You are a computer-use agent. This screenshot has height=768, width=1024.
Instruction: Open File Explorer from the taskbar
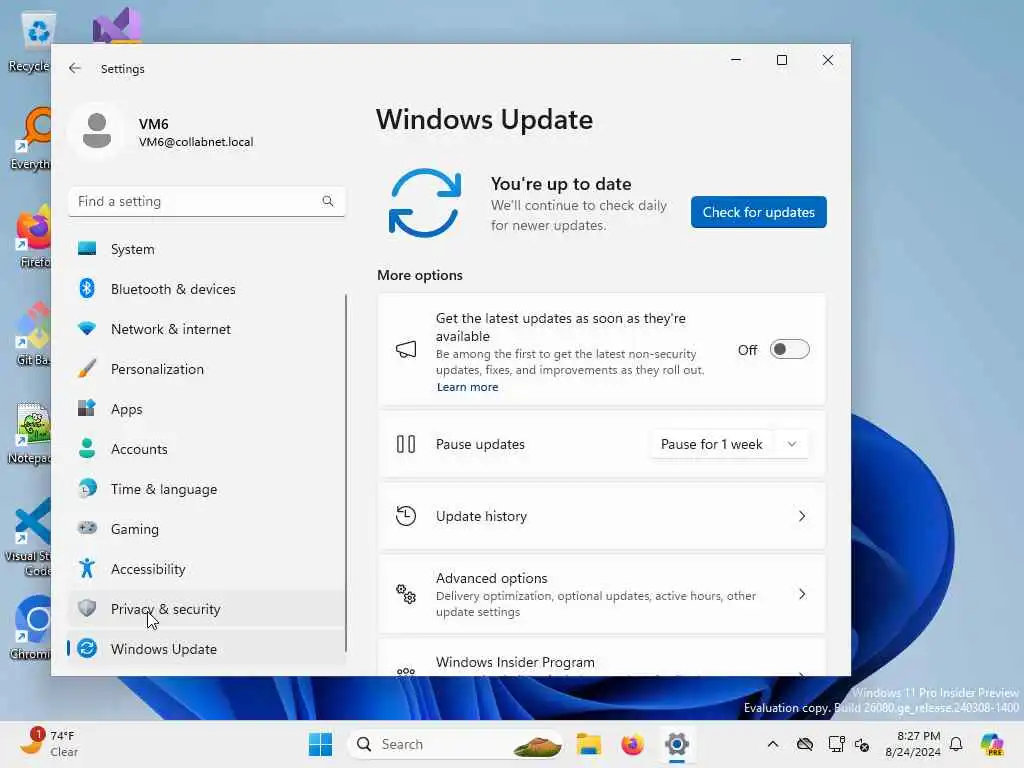tap(588, 744)
